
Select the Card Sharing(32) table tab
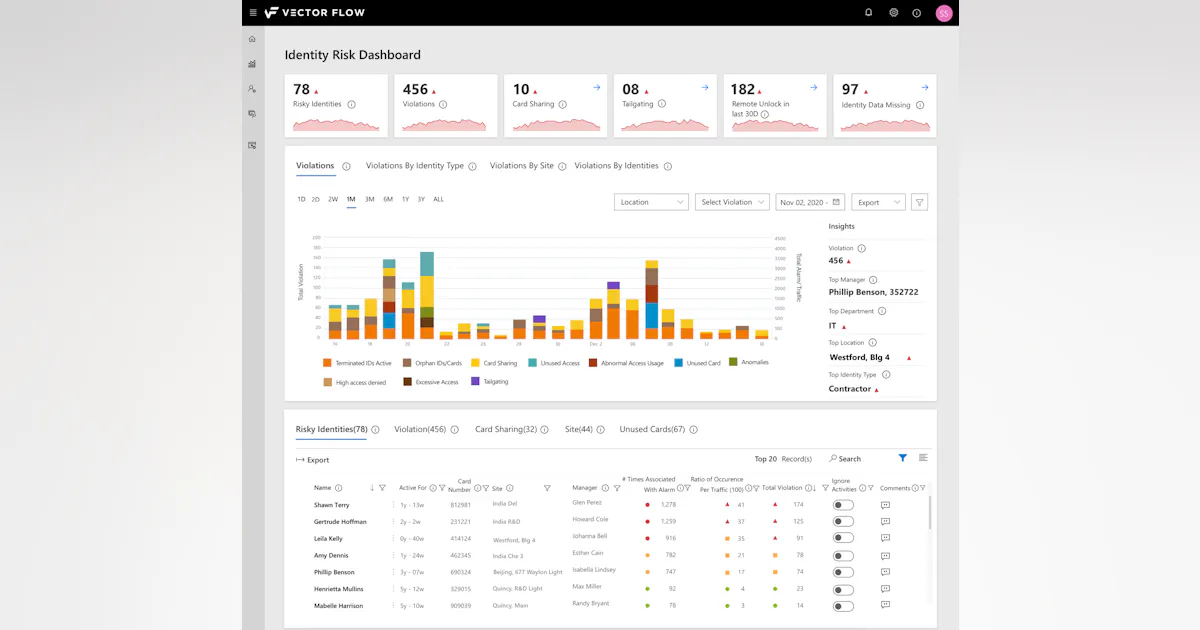(x=506, y=429)
